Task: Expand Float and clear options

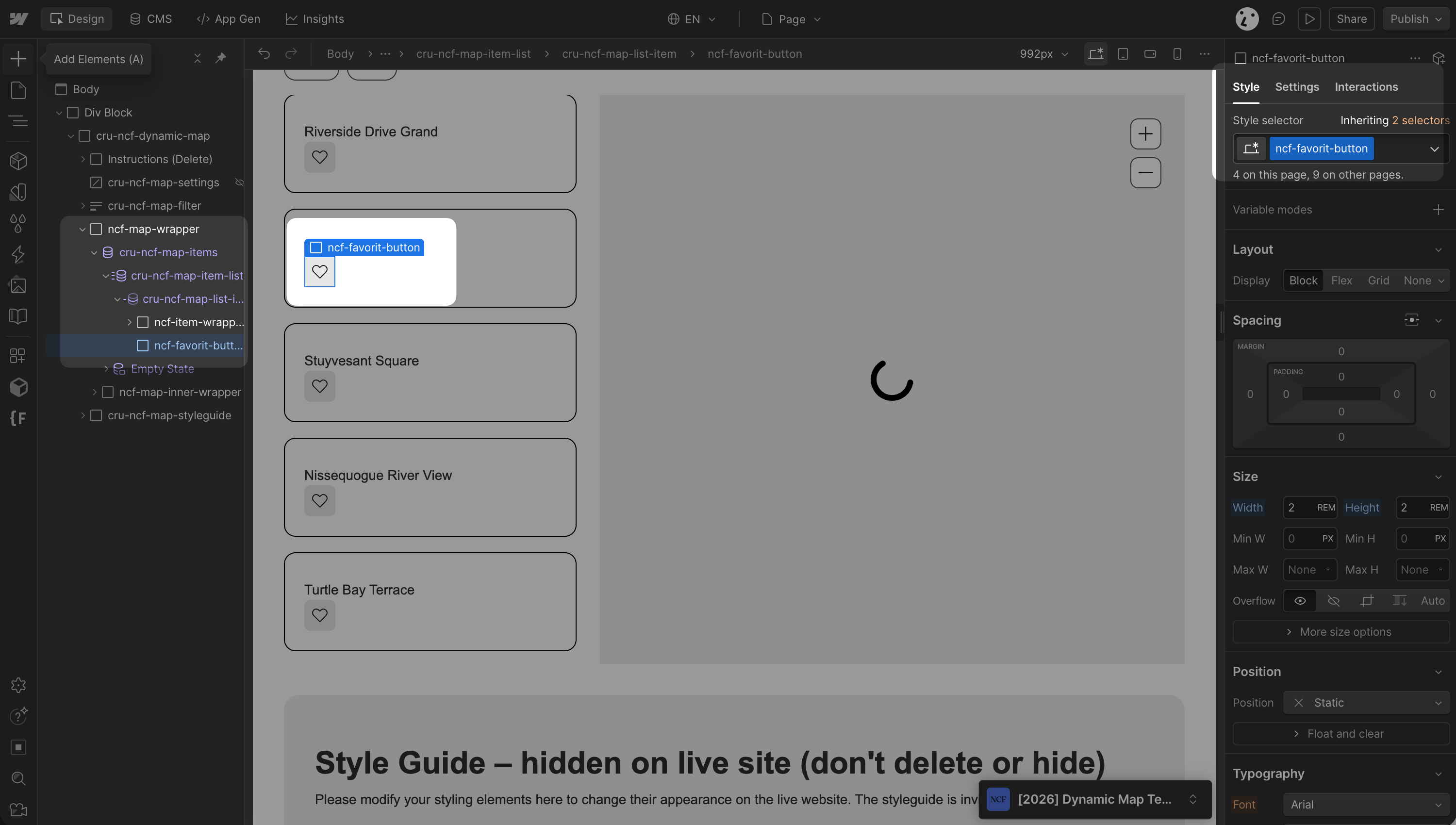Action: pos(1341,734)
